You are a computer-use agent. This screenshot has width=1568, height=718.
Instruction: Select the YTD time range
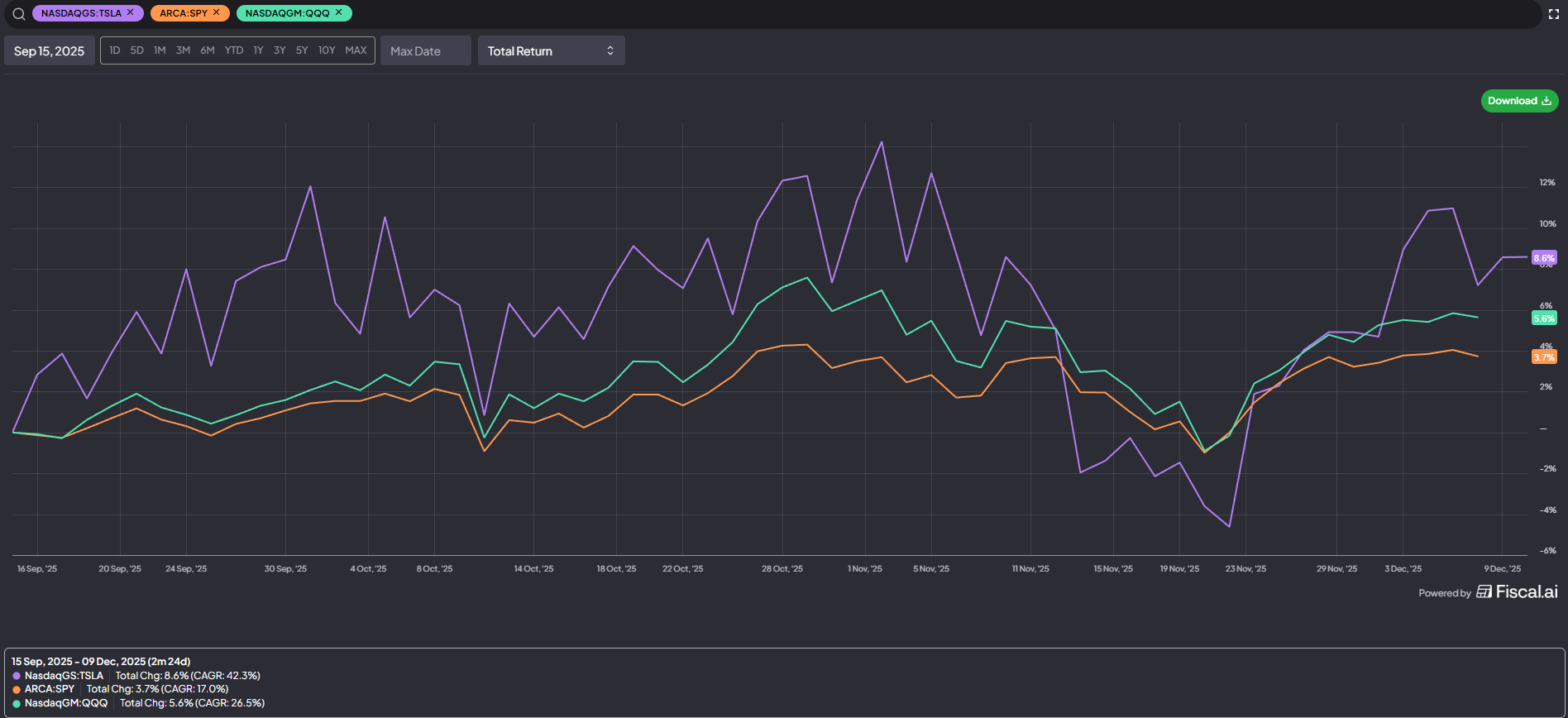coord(234,50)
